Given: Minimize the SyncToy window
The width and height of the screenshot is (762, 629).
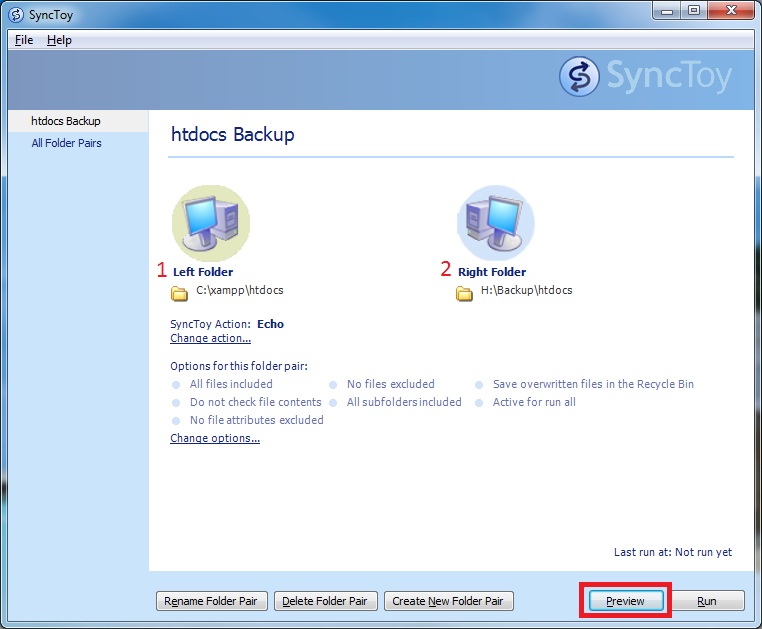Looking at the screenshot, I should coord(667,11).
